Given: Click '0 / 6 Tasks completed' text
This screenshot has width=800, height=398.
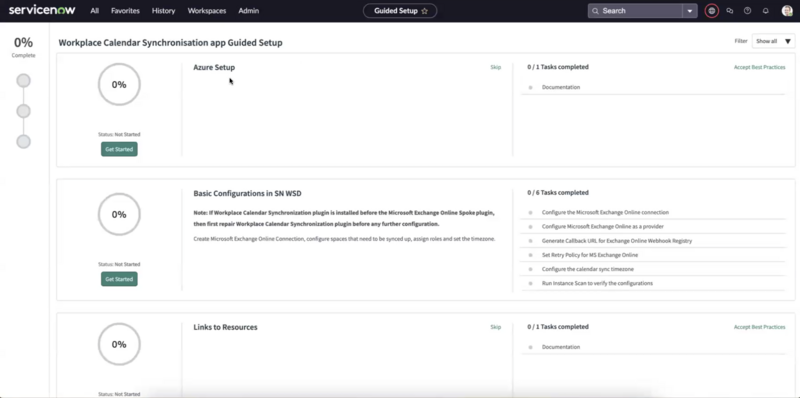Looking at the screenshot, I should [558, 193].
